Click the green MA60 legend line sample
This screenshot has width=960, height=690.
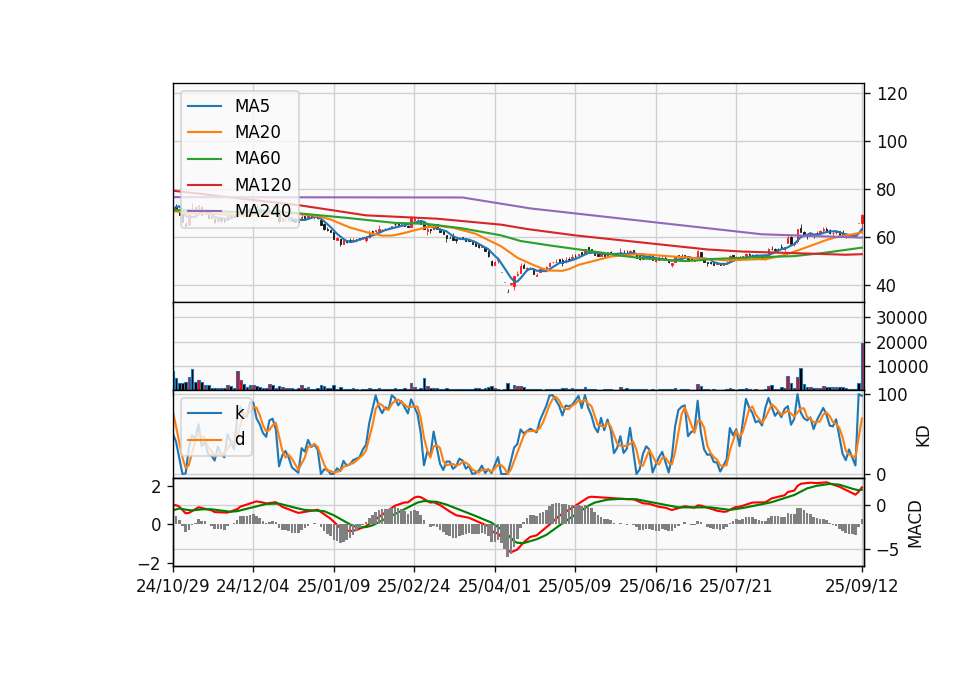[204, 159]
